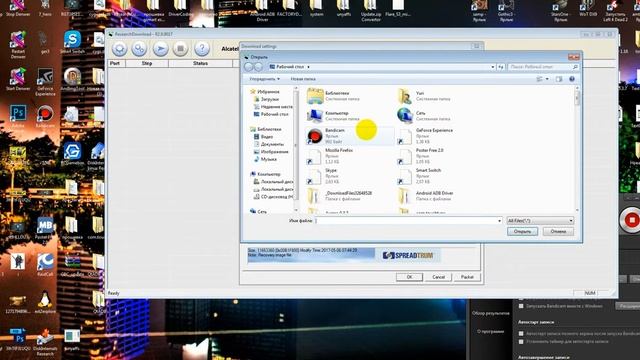Click the Рабочий стол breadcrumb arrow
640x360 pixels.
(x=309, y=67)
